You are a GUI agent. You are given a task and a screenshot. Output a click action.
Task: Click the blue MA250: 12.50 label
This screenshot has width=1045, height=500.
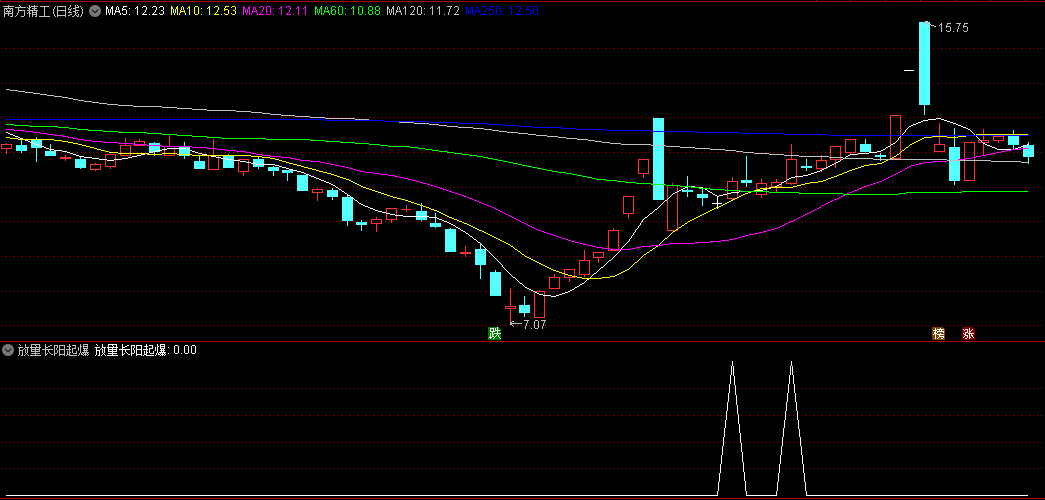point(502,11)
